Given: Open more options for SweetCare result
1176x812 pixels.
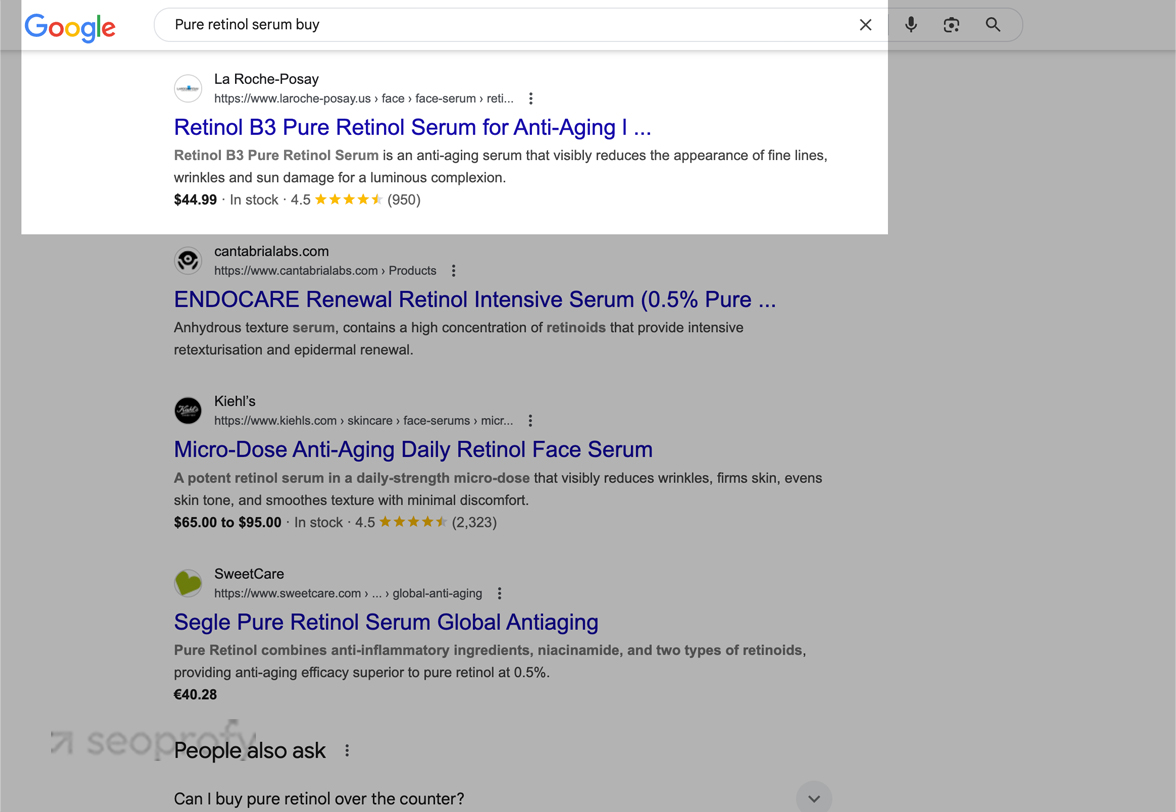Looking at the screenshot, I should [x=500, y=593].
